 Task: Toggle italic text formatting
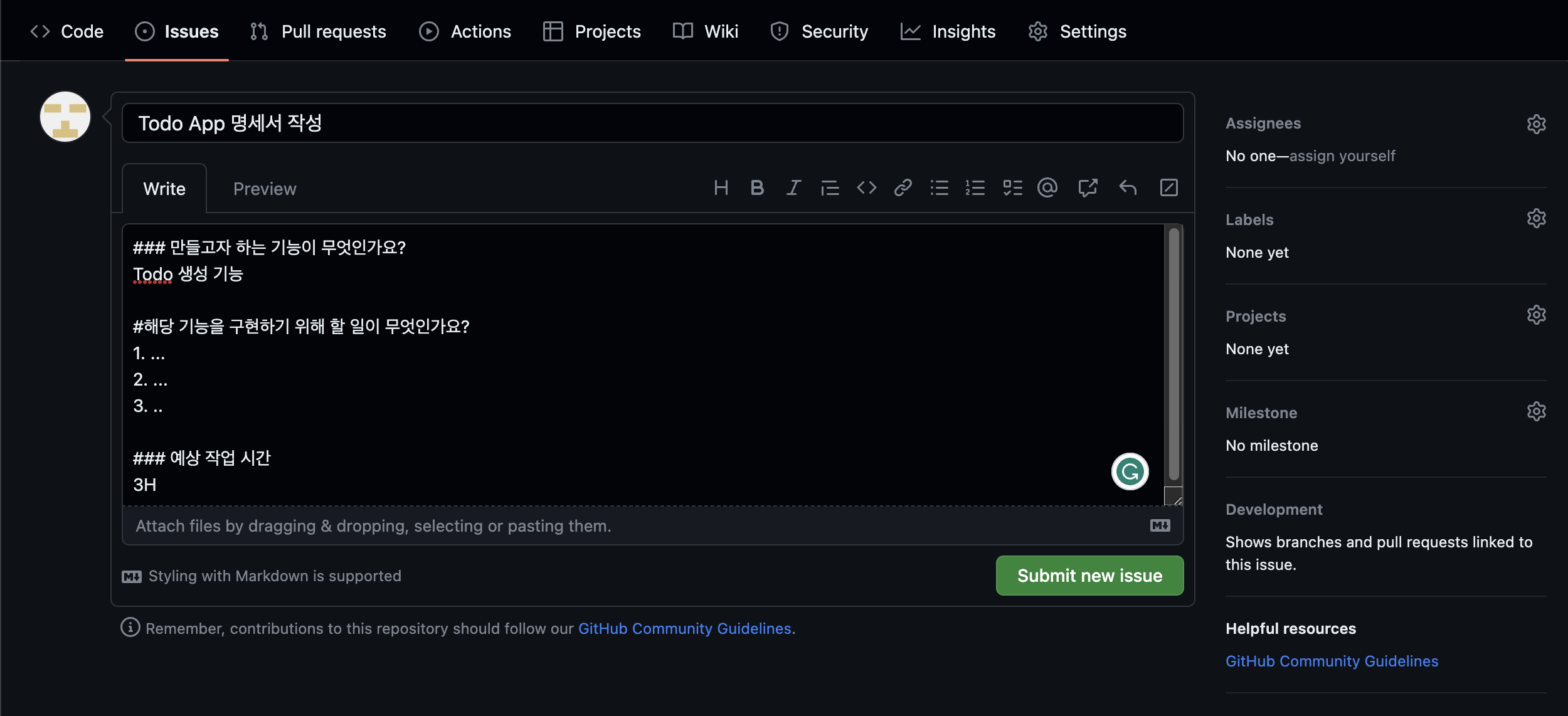tap(793, 187)
